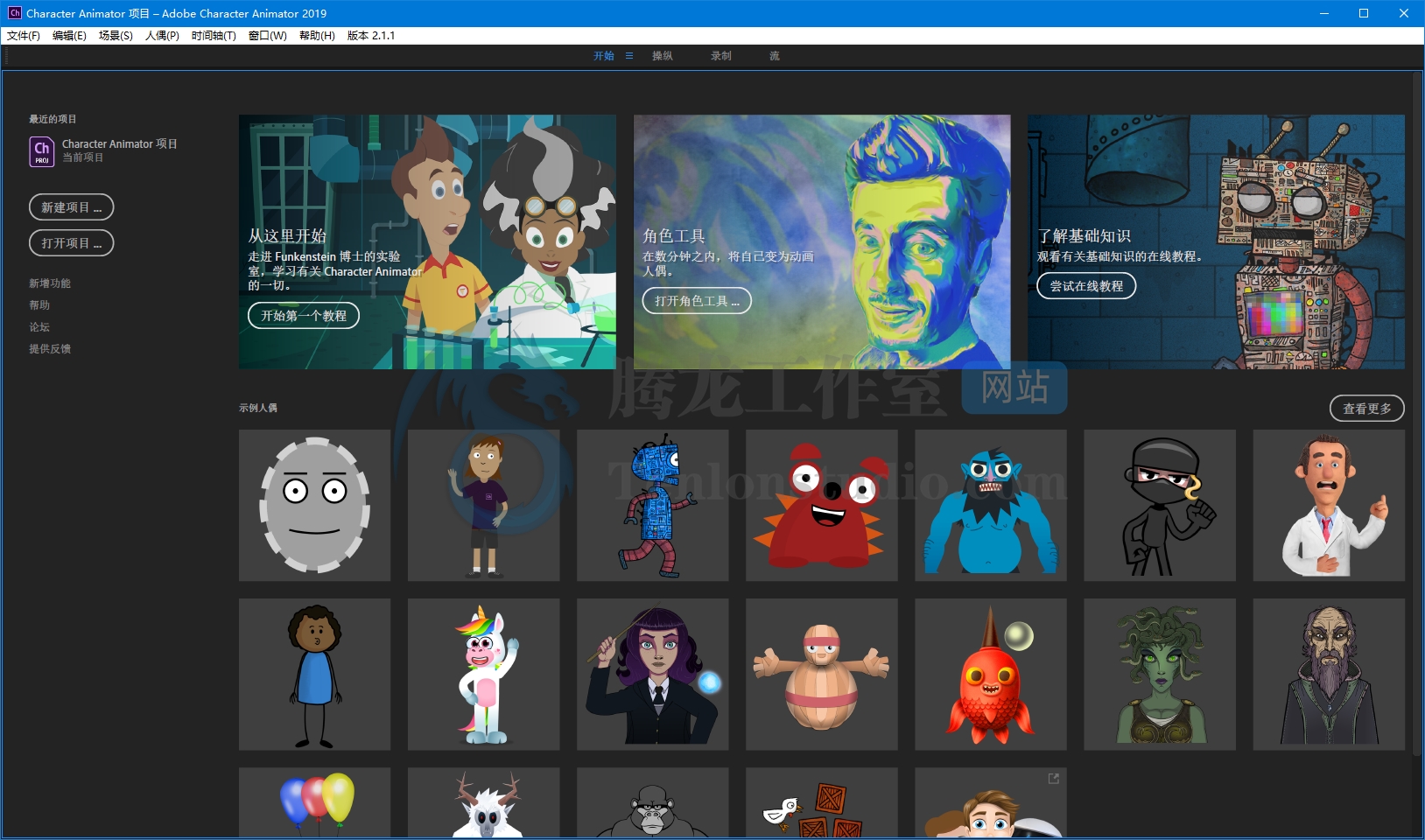Viewport: 1425px width, 840px height.
Task: Open the 提供反馈 link
Action: [x=50, y=349]
